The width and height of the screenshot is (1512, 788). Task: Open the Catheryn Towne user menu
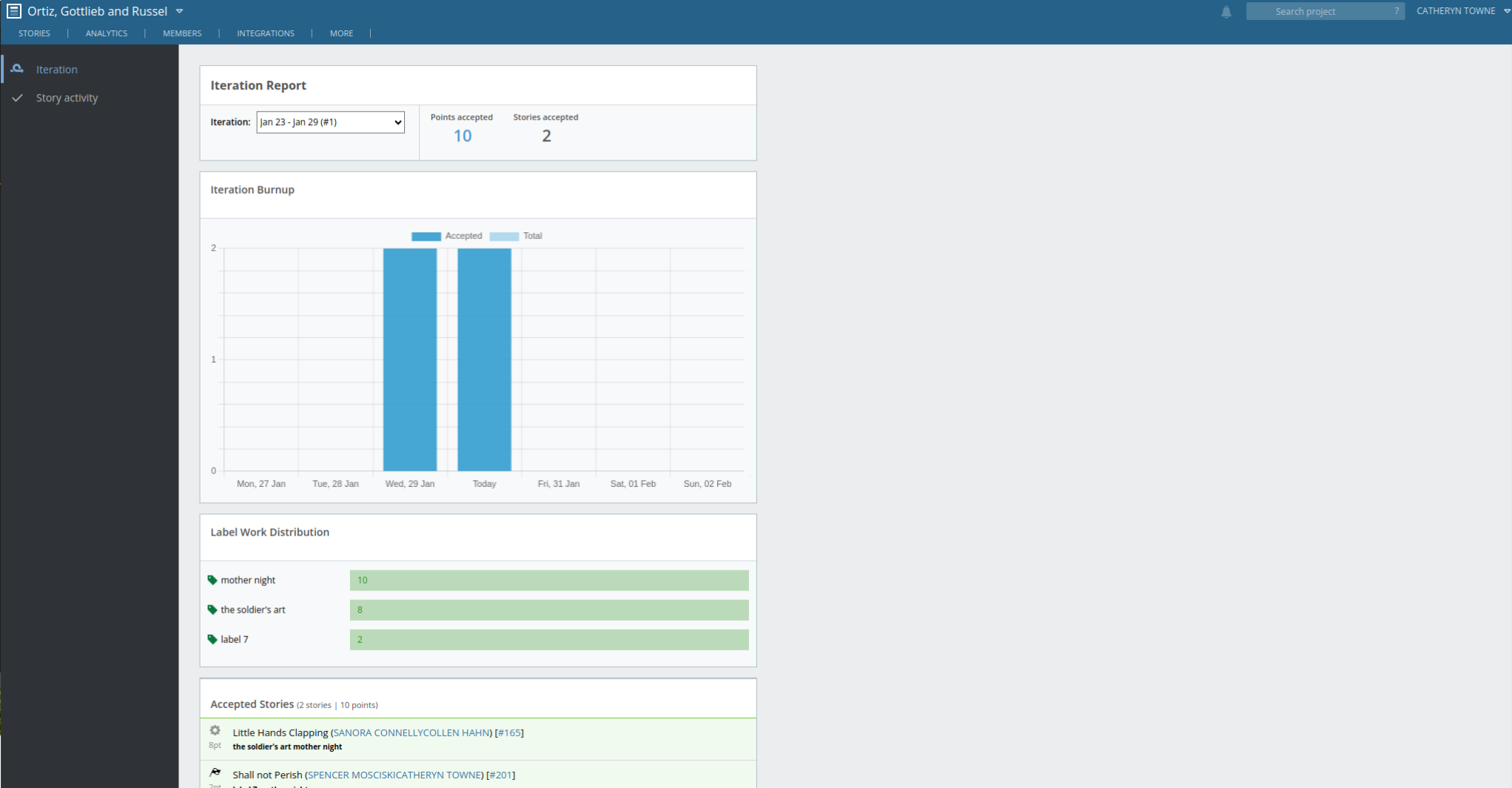click(x=1462, y=11)
